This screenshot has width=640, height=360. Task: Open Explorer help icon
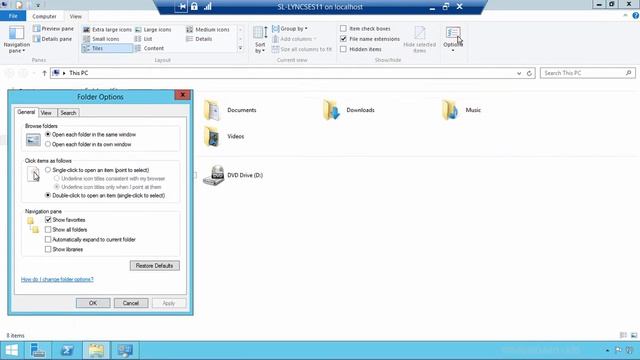click(636, 16)
